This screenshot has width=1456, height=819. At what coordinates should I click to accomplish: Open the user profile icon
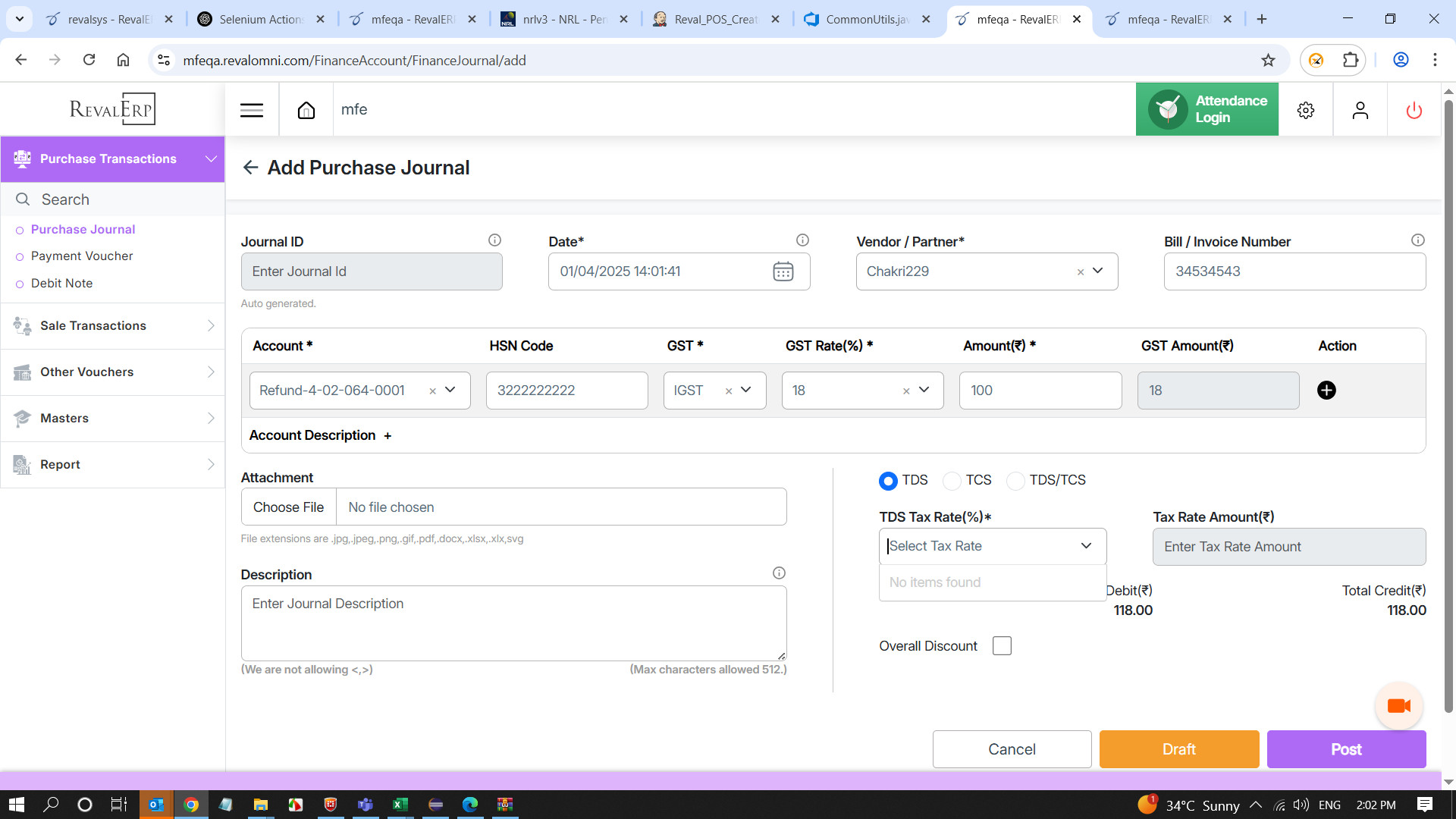coord(1360,110)
